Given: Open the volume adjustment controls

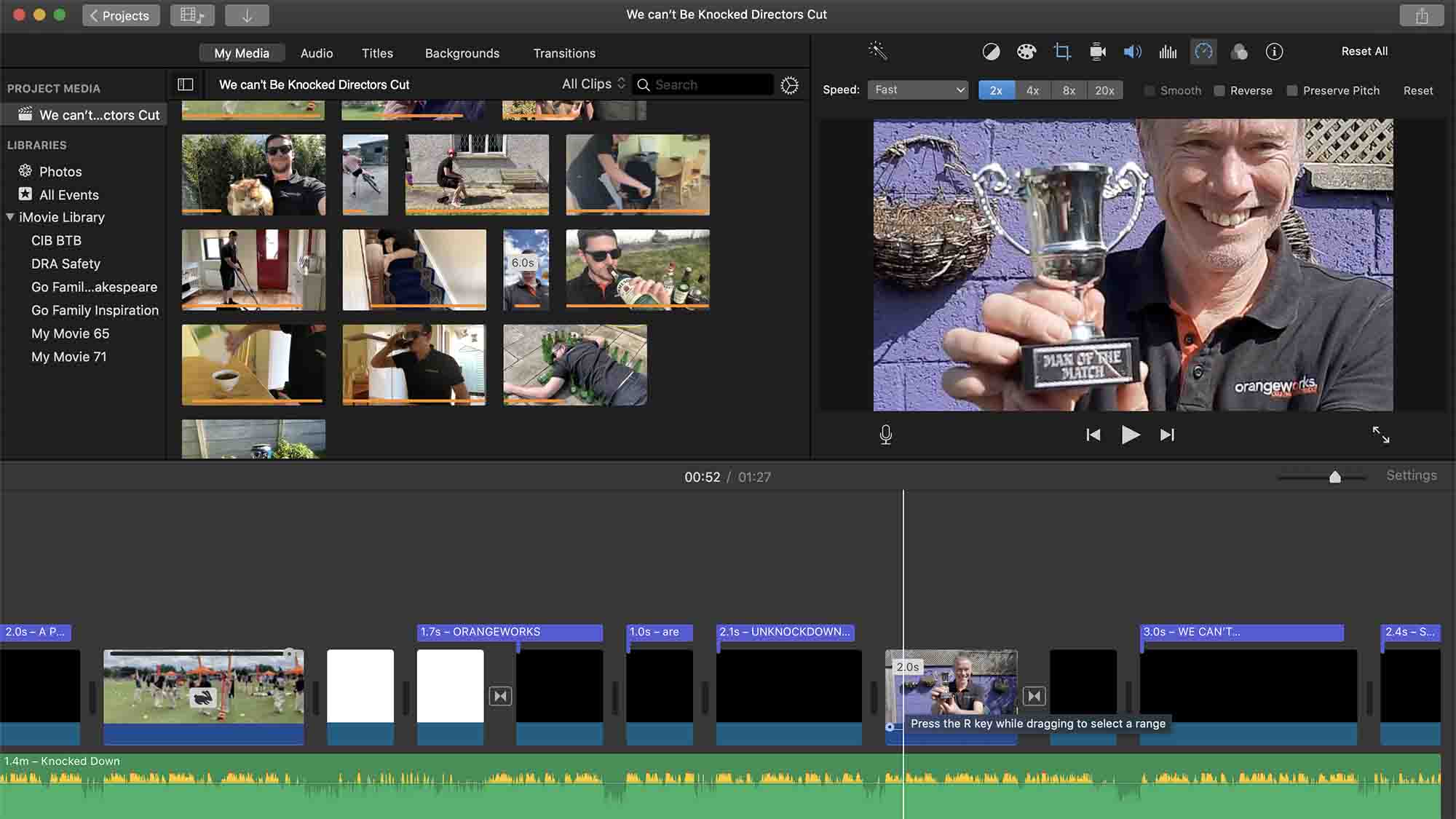Looking at the screenshot, I should [x=1132, y=52].
